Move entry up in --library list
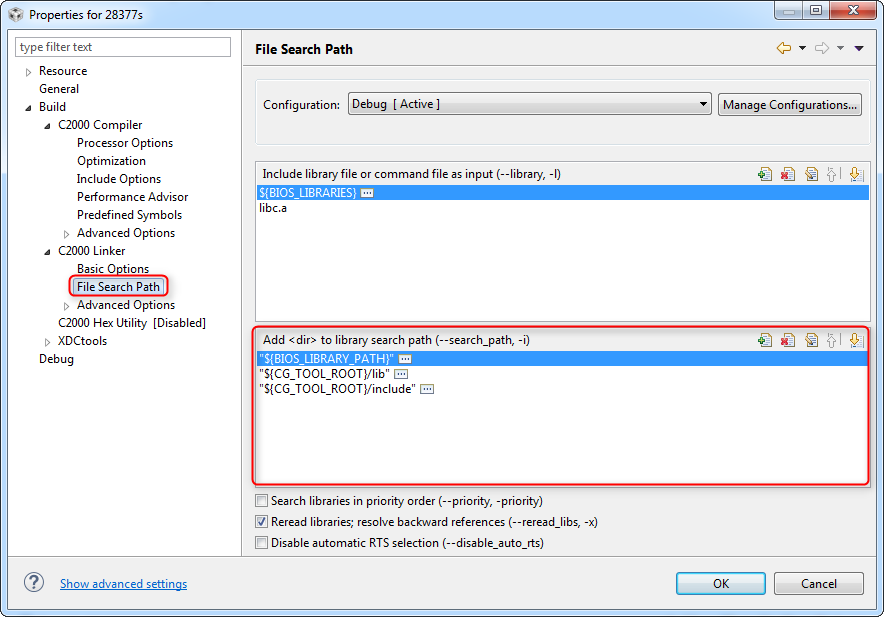Image resolution: width=884 pixels, height=617 pixels. click(x=832, y=174)
